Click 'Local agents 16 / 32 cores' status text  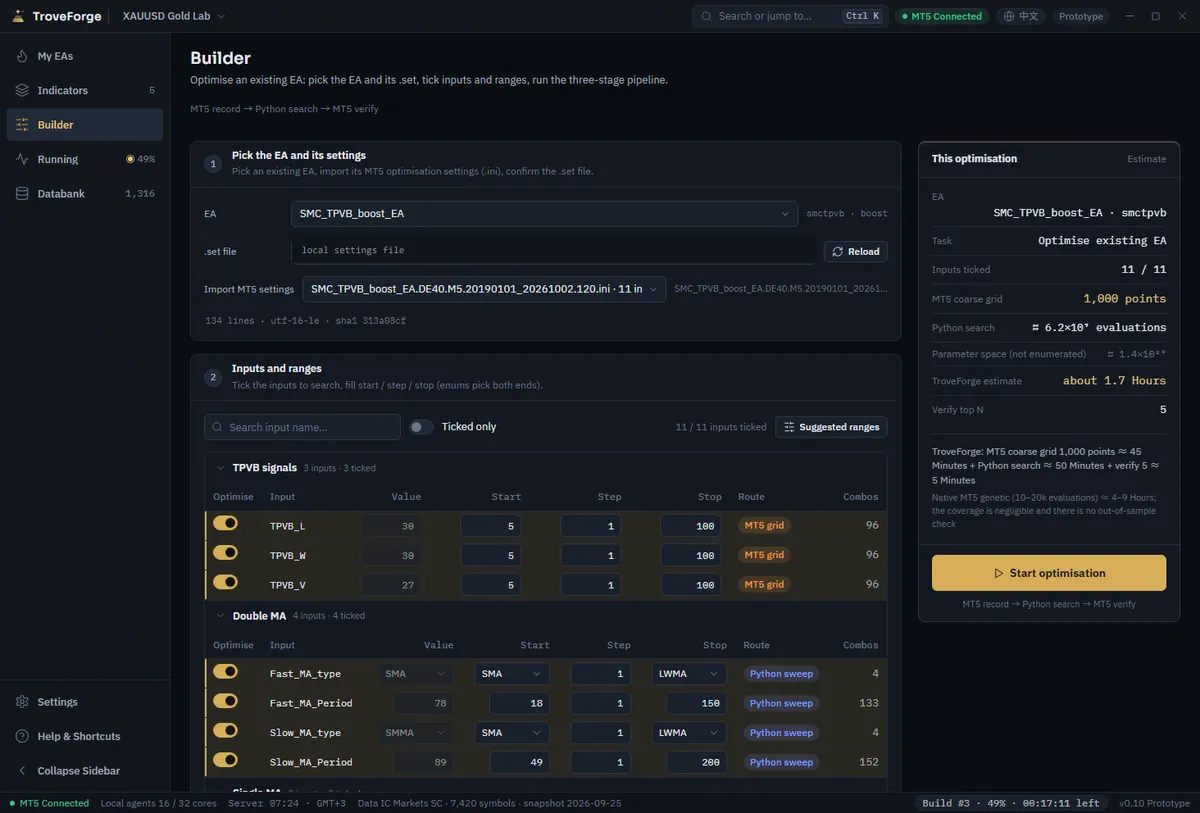159,803
